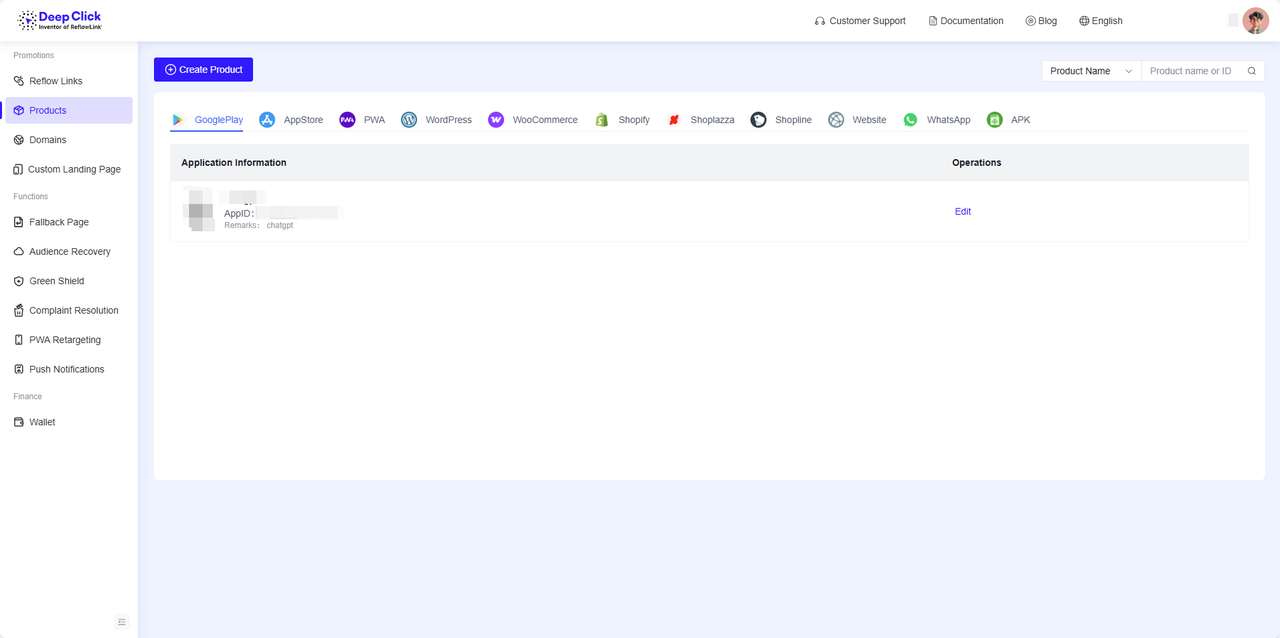Collapse sidebar using bottom menu icon
This screenshot has width=1280, height=638.
[x=122, y=622]
